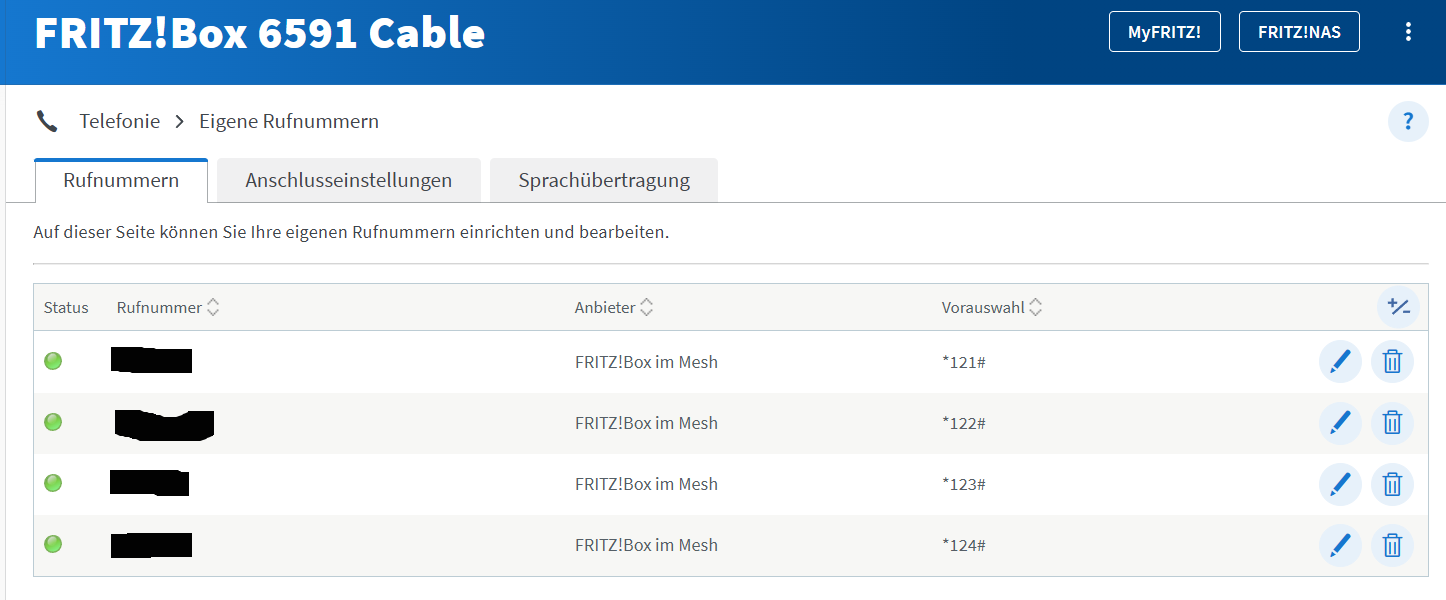Viewport: 1446px width, 600px height.
Task: Switch to the Anschlusseinstellungen tab
Action: pos(349,181)
